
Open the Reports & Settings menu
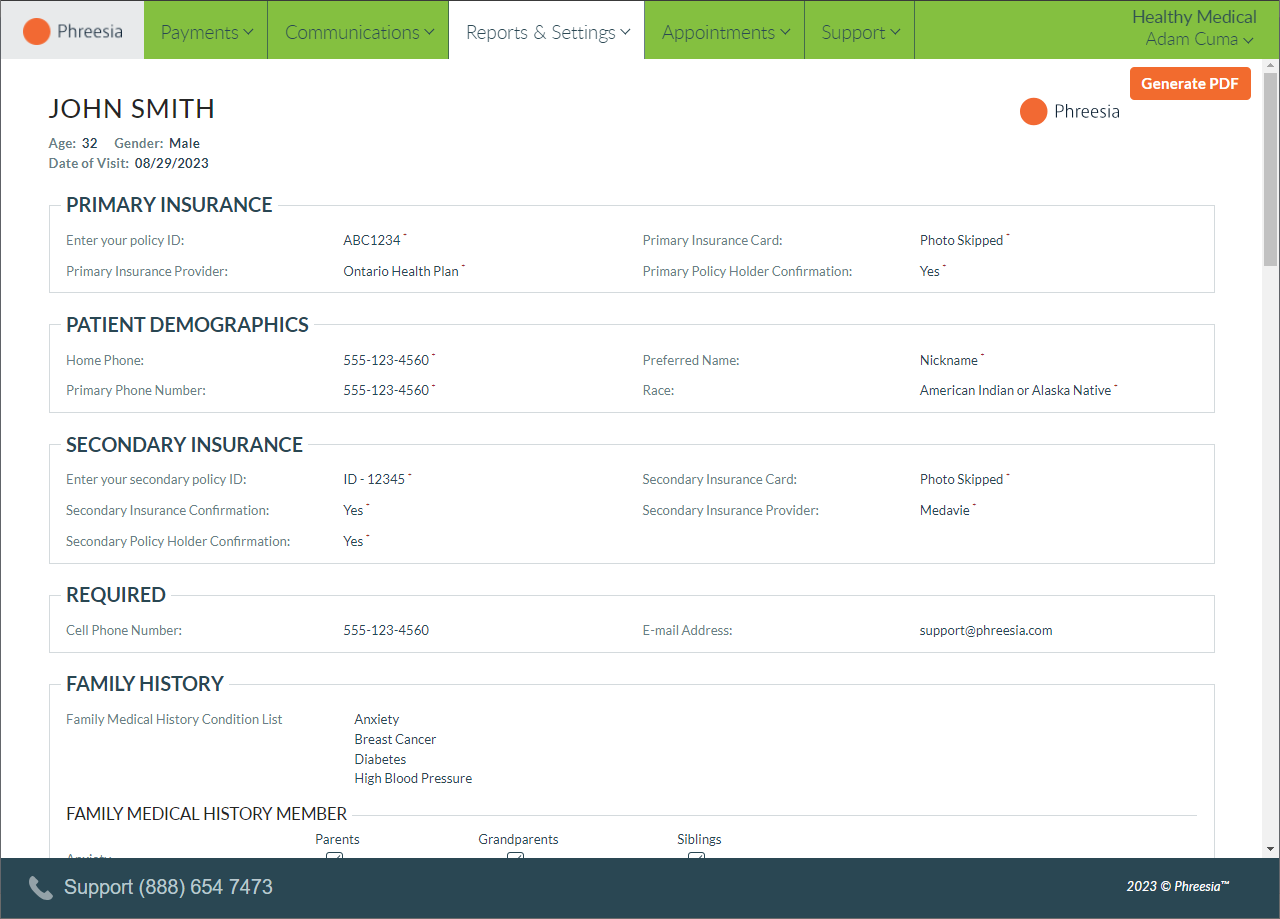[547, 32]
